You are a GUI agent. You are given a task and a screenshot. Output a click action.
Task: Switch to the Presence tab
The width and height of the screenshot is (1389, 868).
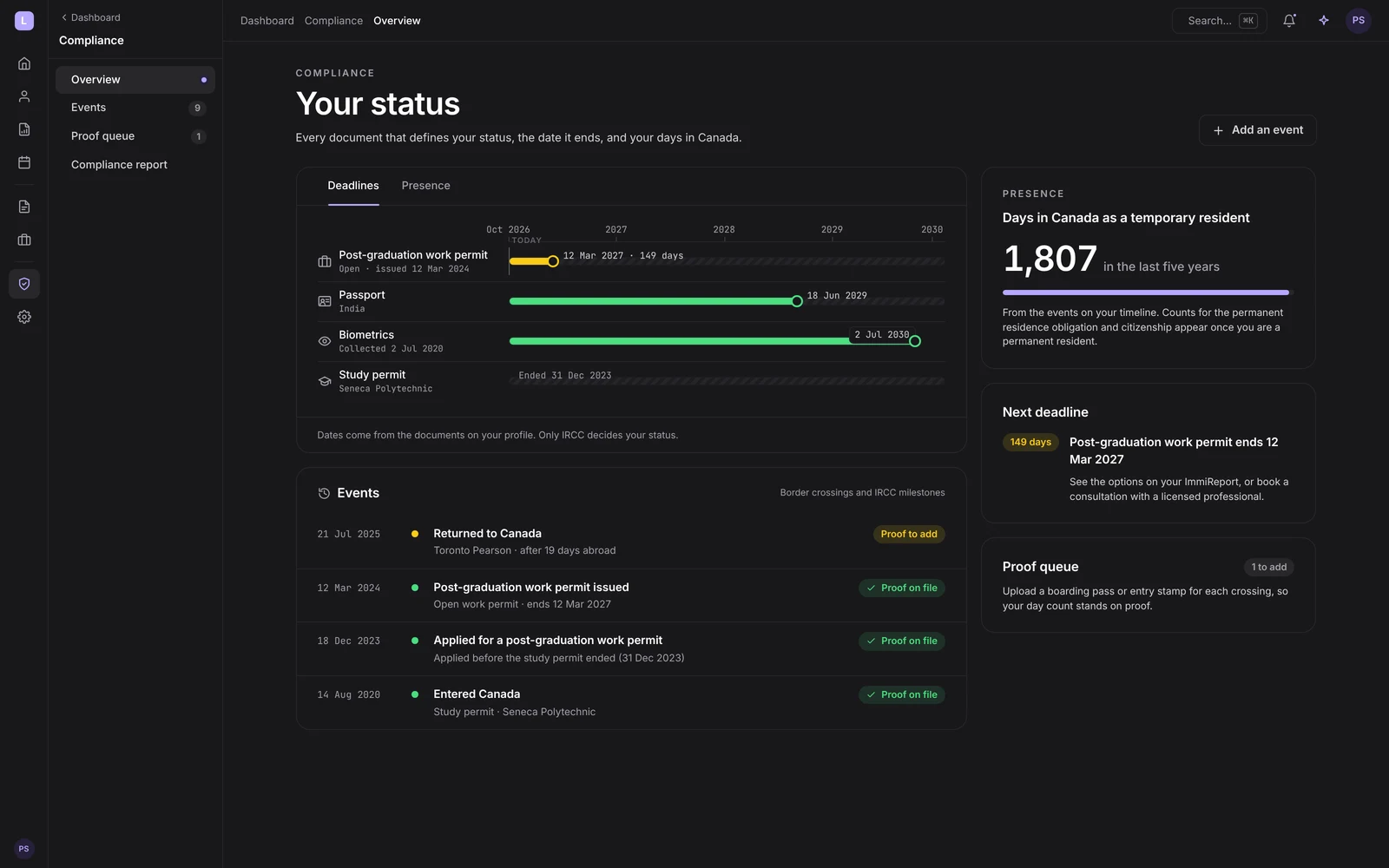pyautogui.click(x=425, y=186)
